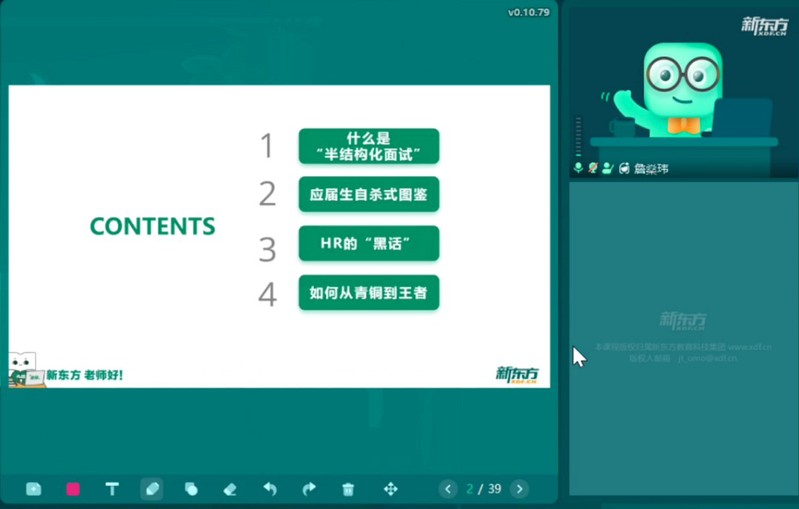Go to the previous slide
The height and width of the screenshot is (509, 799).
[448, 489]
